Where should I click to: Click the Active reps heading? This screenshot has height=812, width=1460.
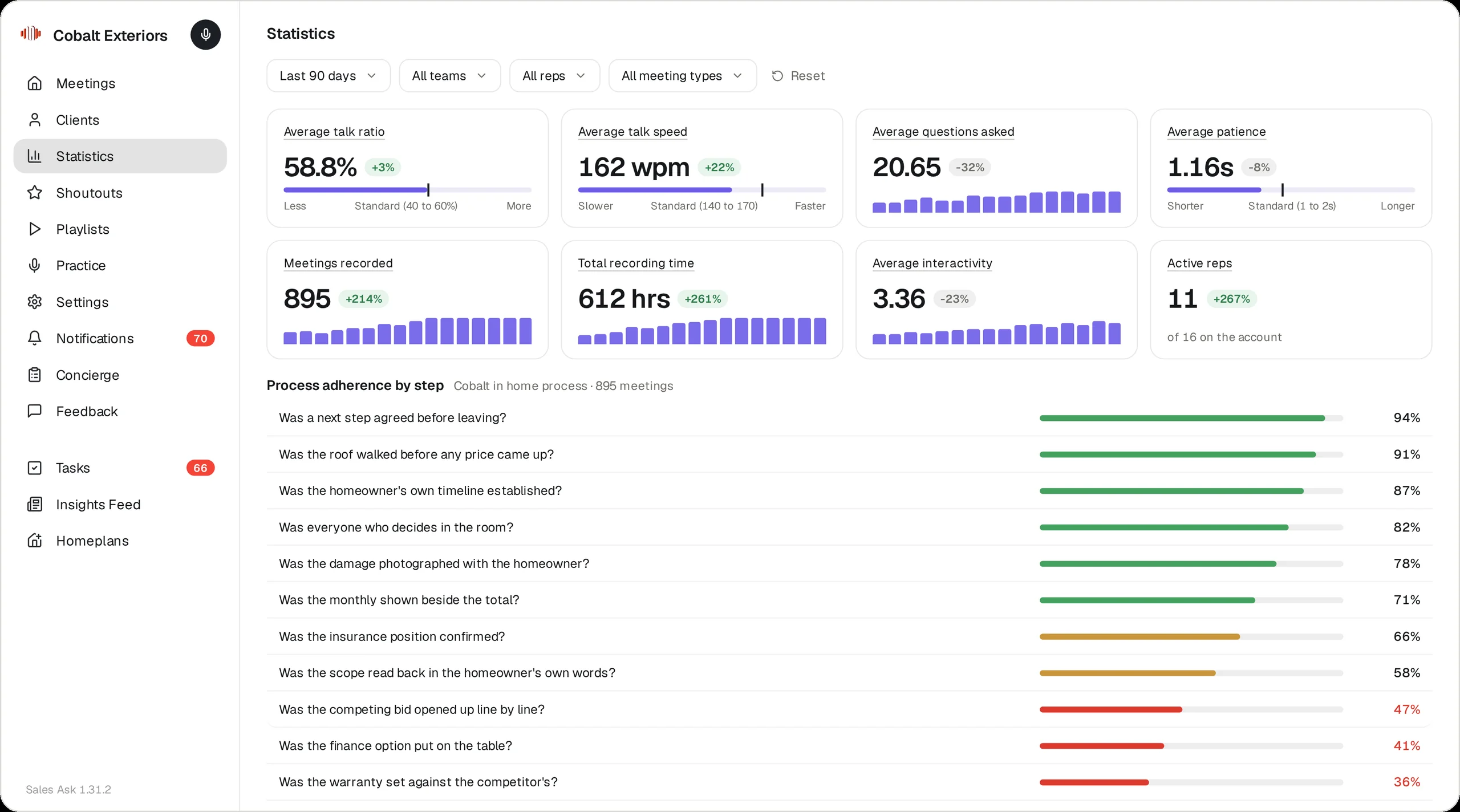1199,263
